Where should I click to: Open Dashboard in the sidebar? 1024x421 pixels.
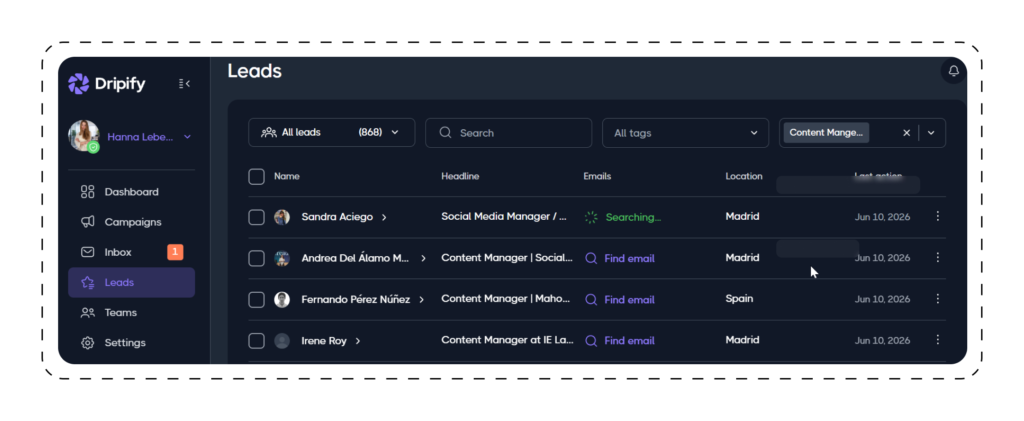coord(131,192)
